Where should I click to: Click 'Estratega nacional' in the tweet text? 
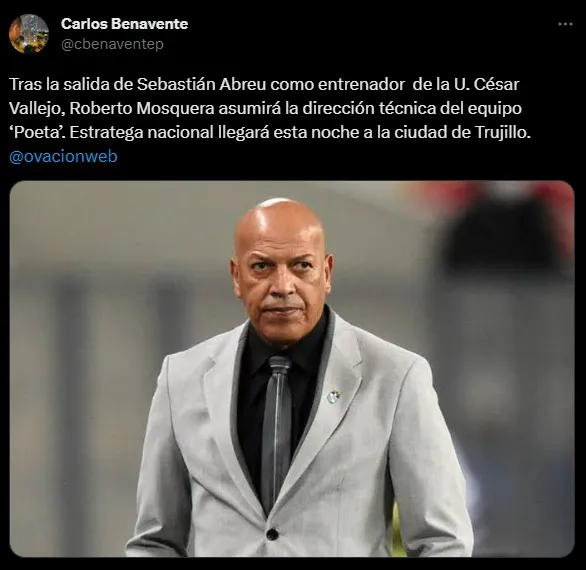[x=141, y=132]
